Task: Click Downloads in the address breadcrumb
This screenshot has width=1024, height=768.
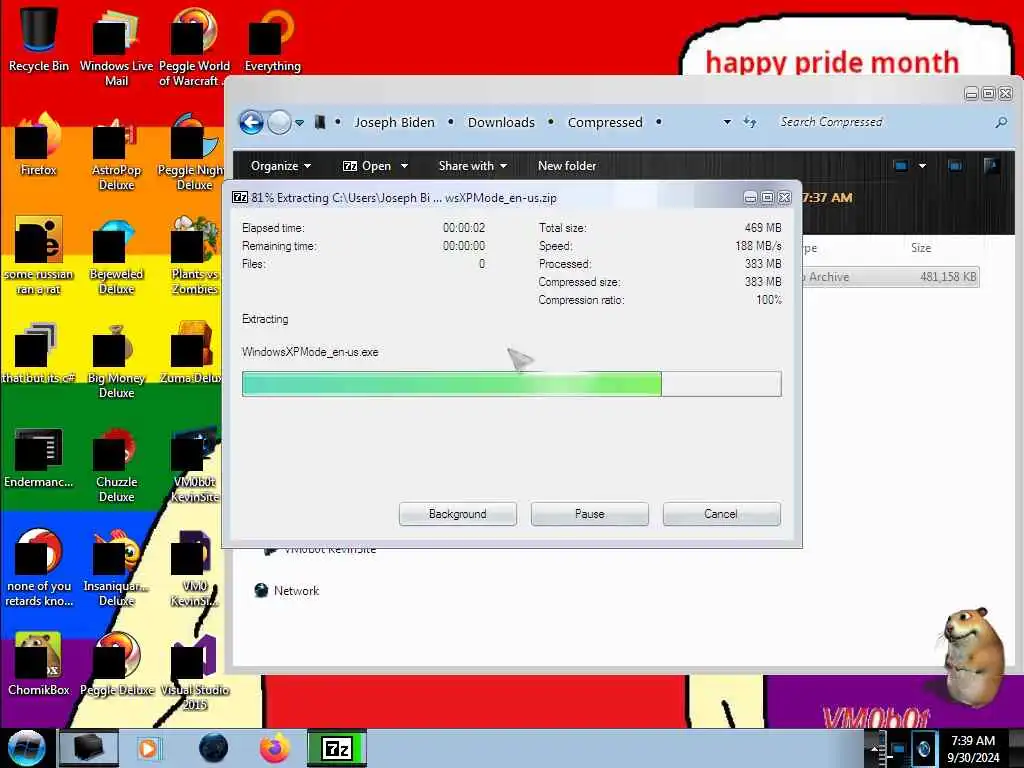Action: pos(501,122)
